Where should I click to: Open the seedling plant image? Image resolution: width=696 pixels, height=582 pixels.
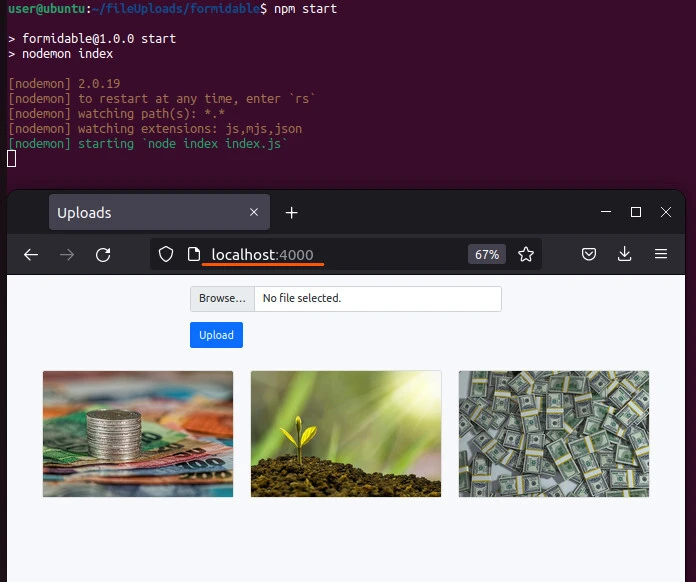pyautogui.click(x=346, y=434)
